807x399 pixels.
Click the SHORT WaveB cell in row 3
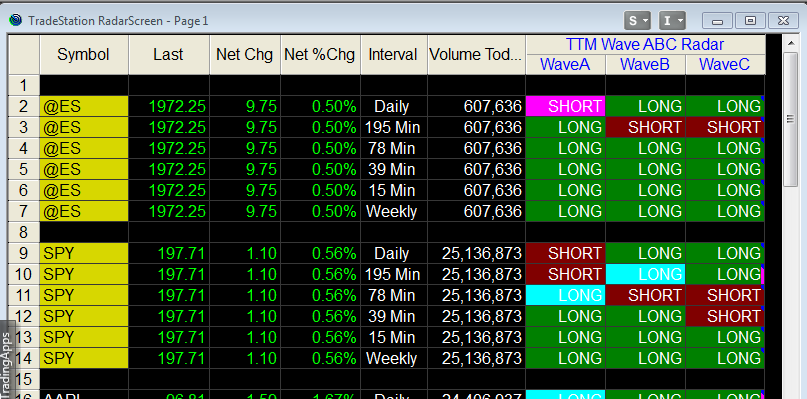[x=645, y=127]
